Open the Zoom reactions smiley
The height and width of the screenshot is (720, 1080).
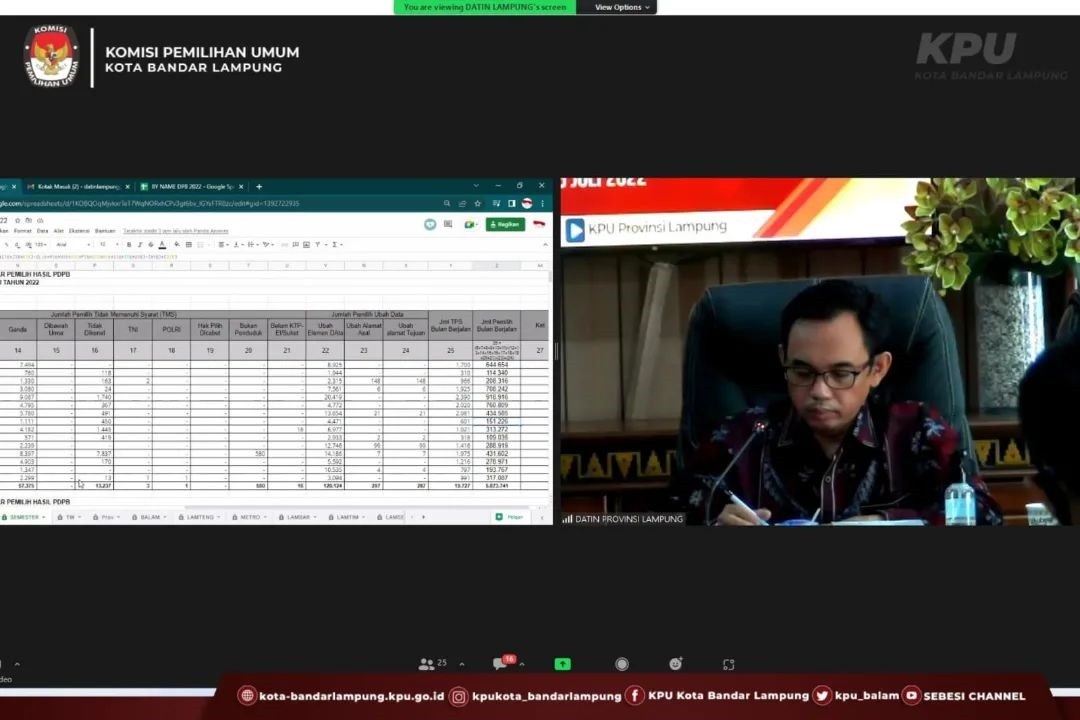pos(676,664)
